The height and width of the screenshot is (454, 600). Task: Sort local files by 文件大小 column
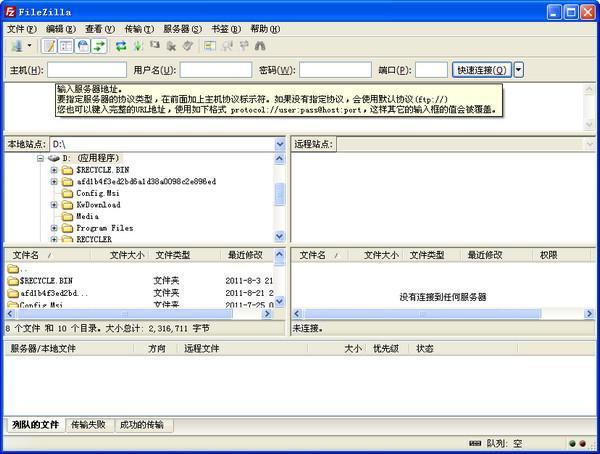click(x=119, y=255)
